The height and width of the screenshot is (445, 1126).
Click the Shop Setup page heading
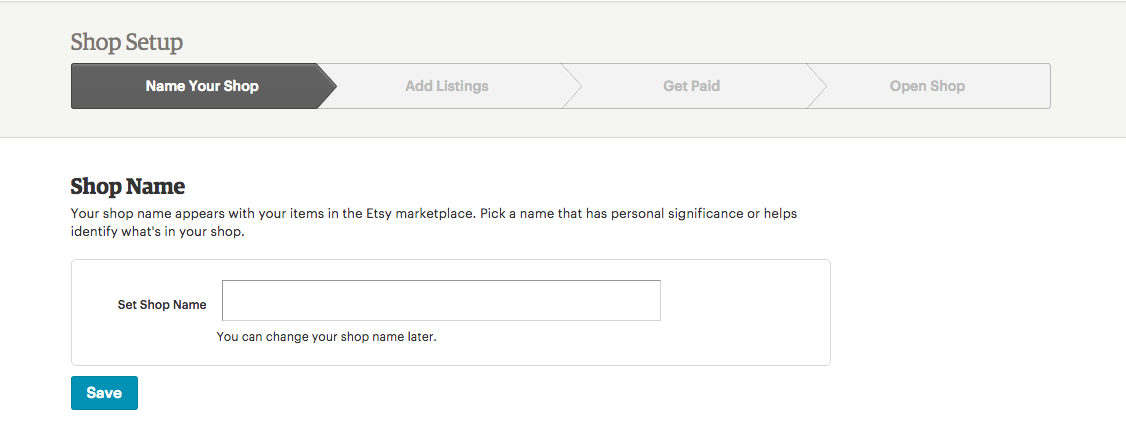[x=127, y=42]
